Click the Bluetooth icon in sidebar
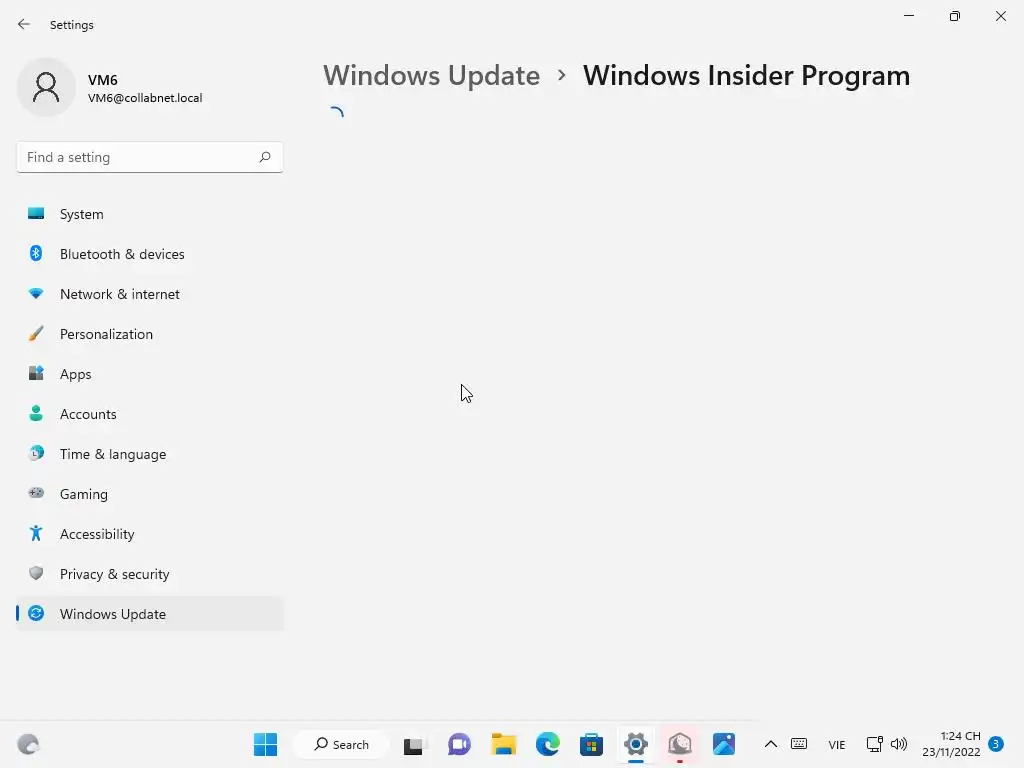The image size is (1024, 768). tap(36, 253)
